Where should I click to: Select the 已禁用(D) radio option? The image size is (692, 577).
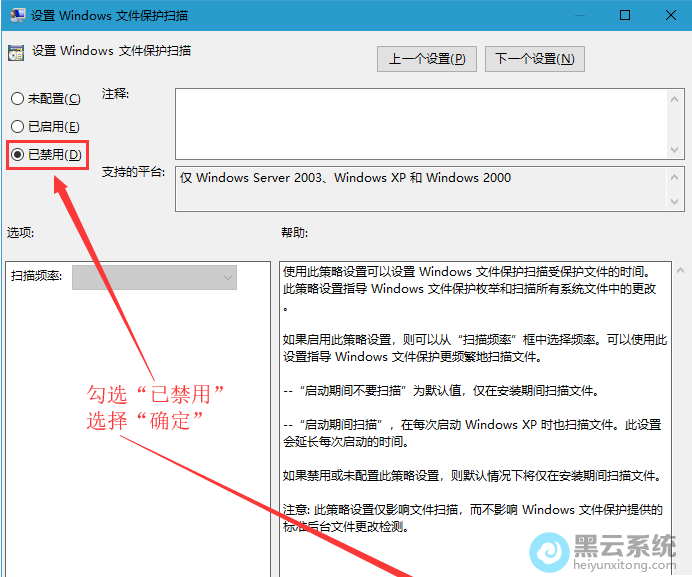(x=16, y=155)
